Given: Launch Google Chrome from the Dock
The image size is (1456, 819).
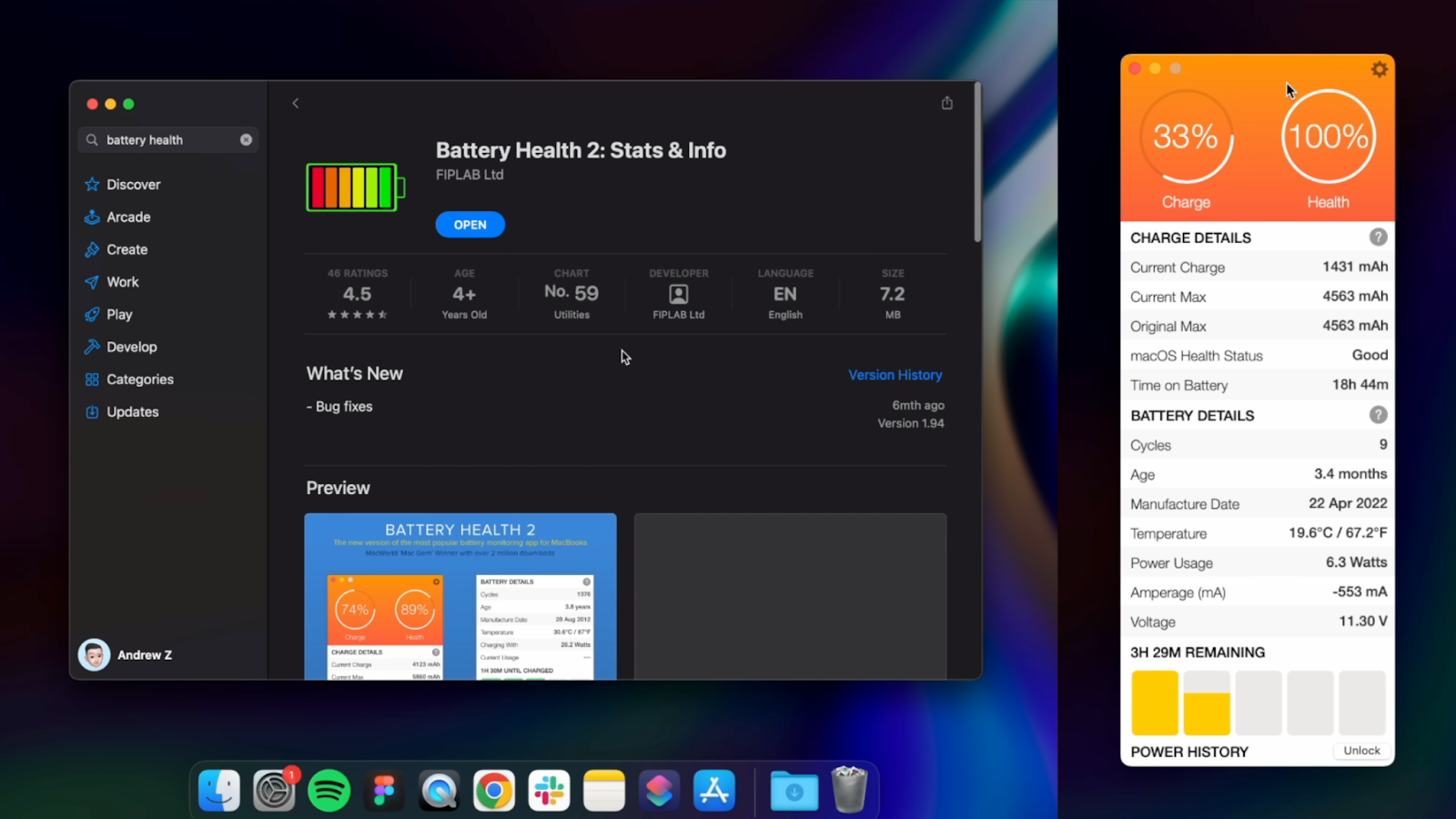Looking at the screenshot, I should (x=494, y=790).
